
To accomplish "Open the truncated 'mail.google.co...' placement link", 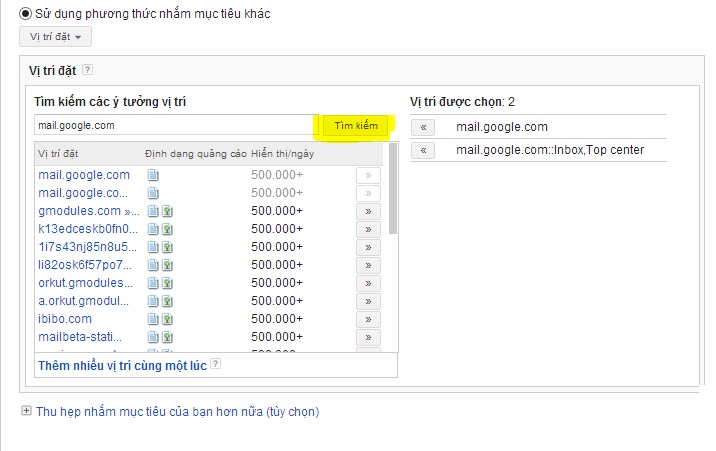I will pos(83,193).
